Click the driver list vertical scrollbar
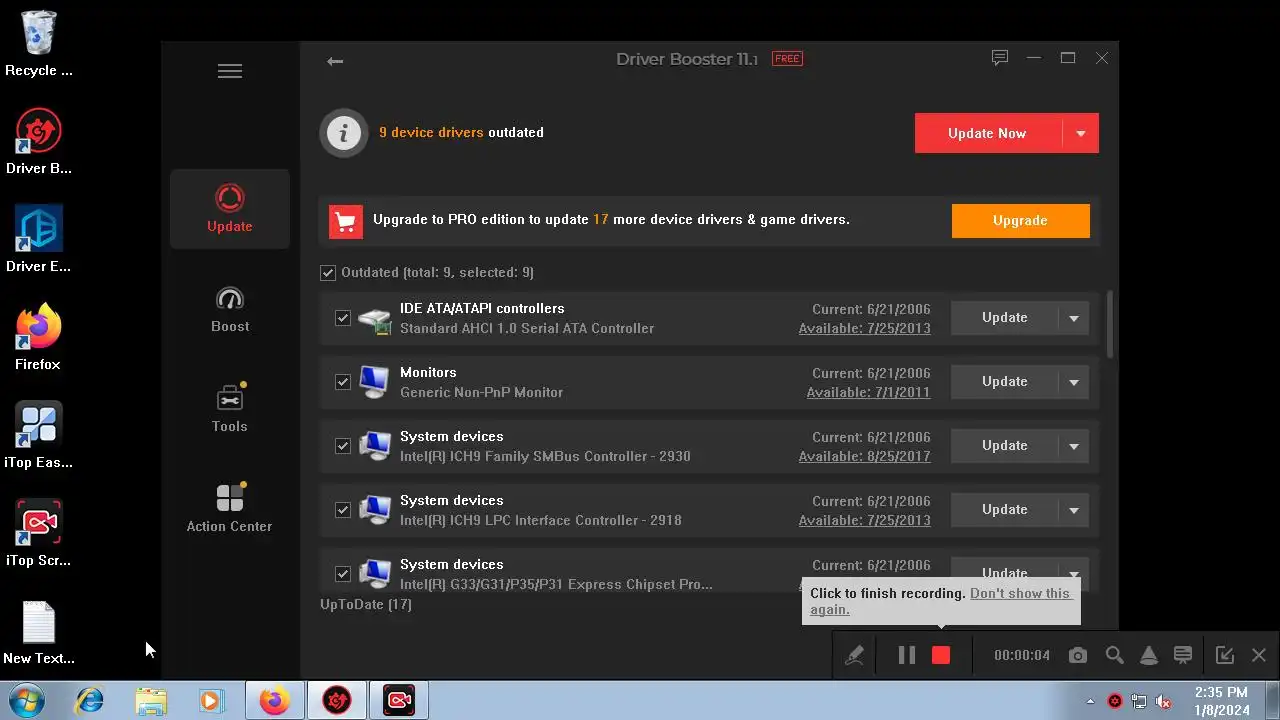 click(1112, 324)
